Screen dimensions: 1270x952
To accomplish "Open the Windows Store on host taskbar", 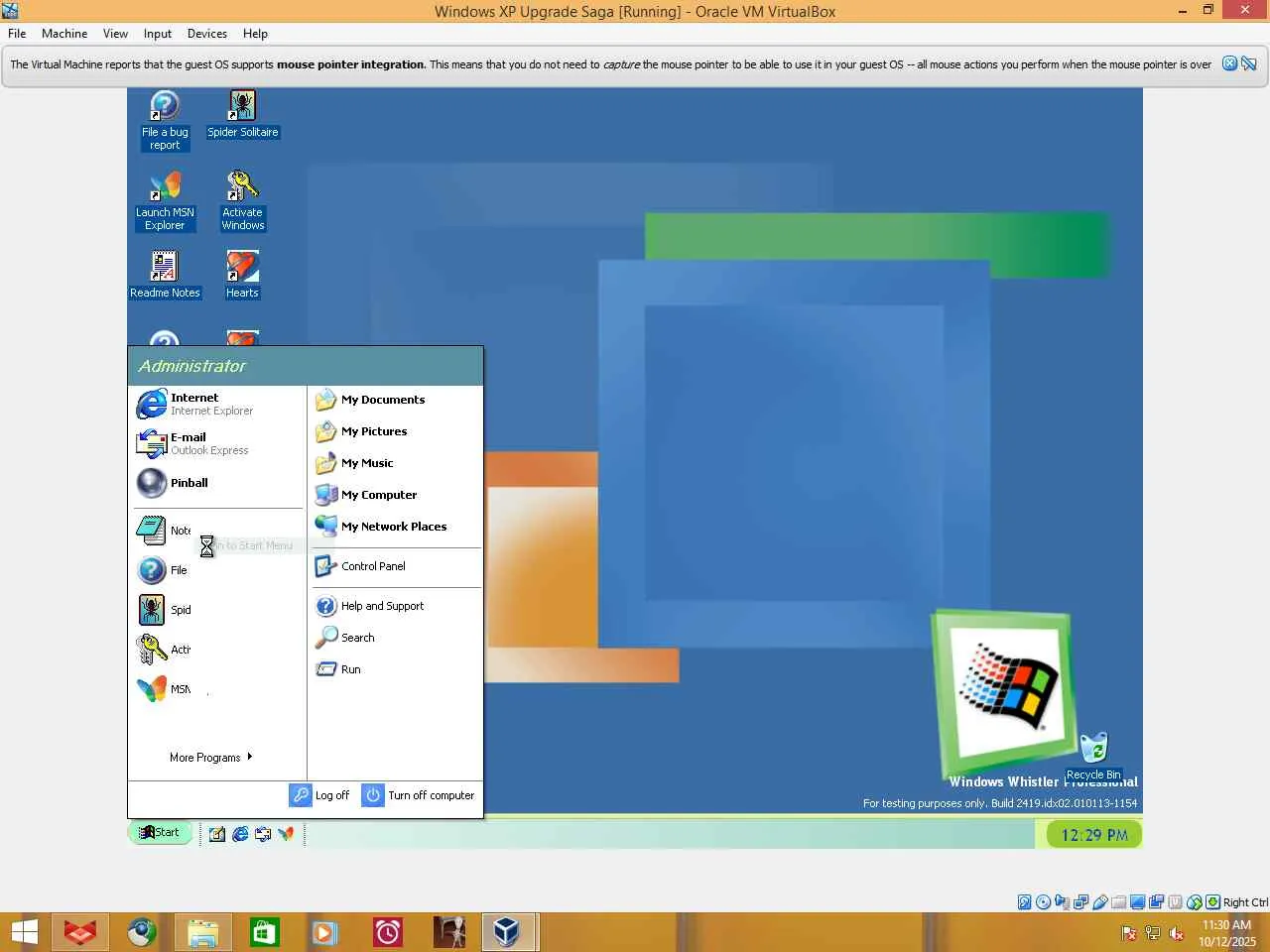I will 264,932.
